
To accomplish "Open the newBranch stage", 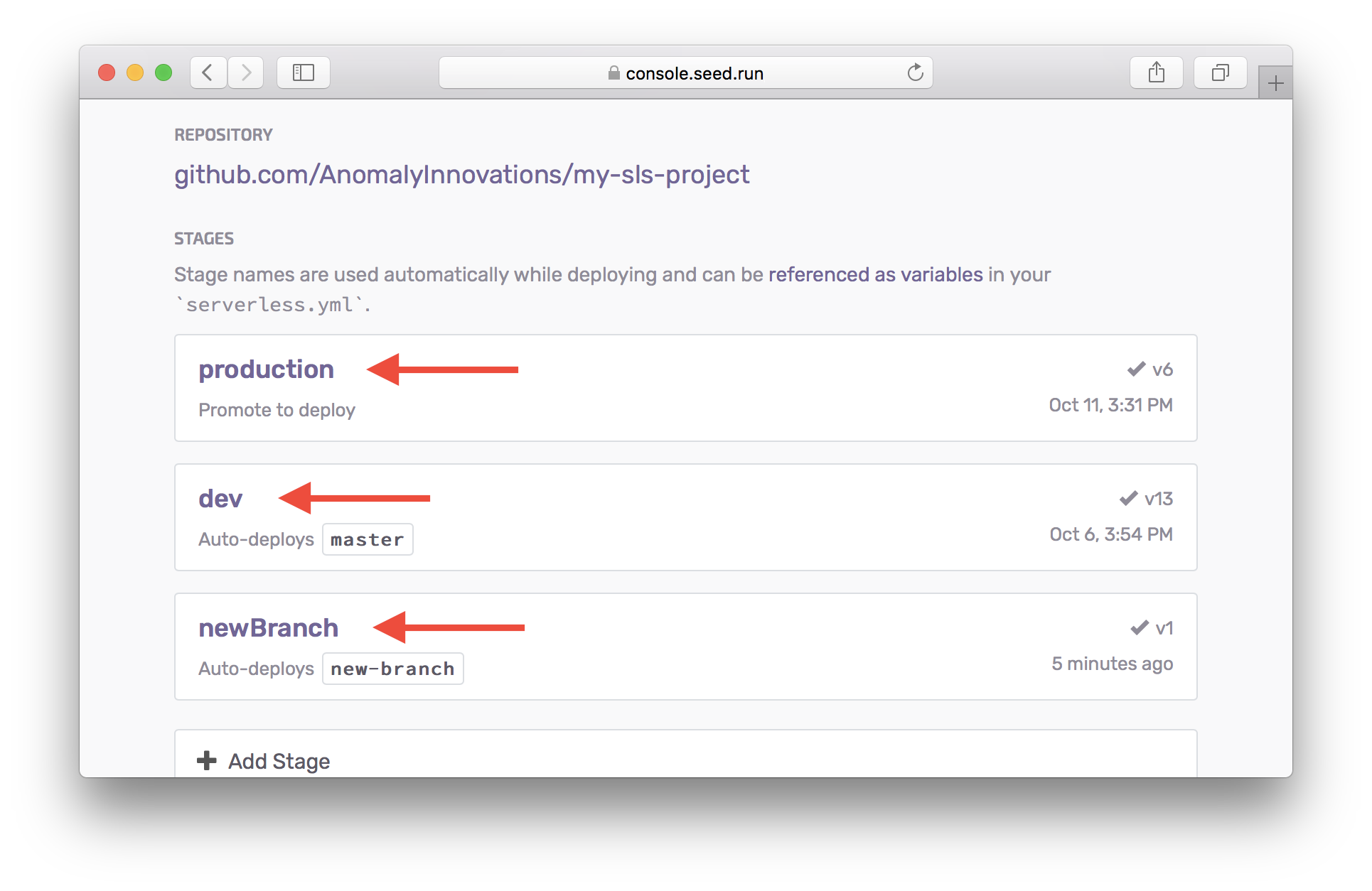I will [268, 628].
